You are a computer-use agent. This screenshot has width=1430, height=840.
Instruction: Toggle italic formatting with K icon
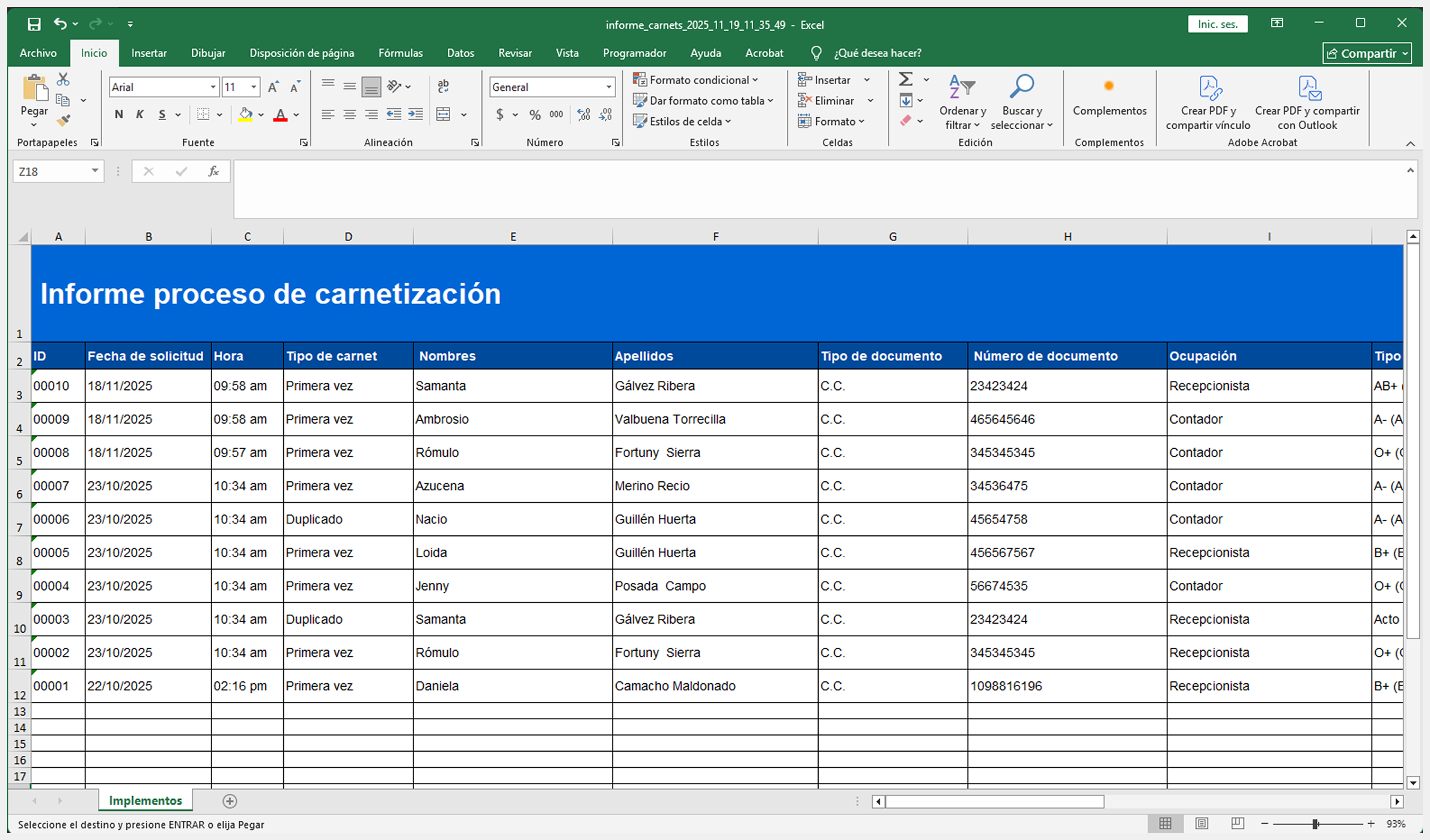(139, 114)
